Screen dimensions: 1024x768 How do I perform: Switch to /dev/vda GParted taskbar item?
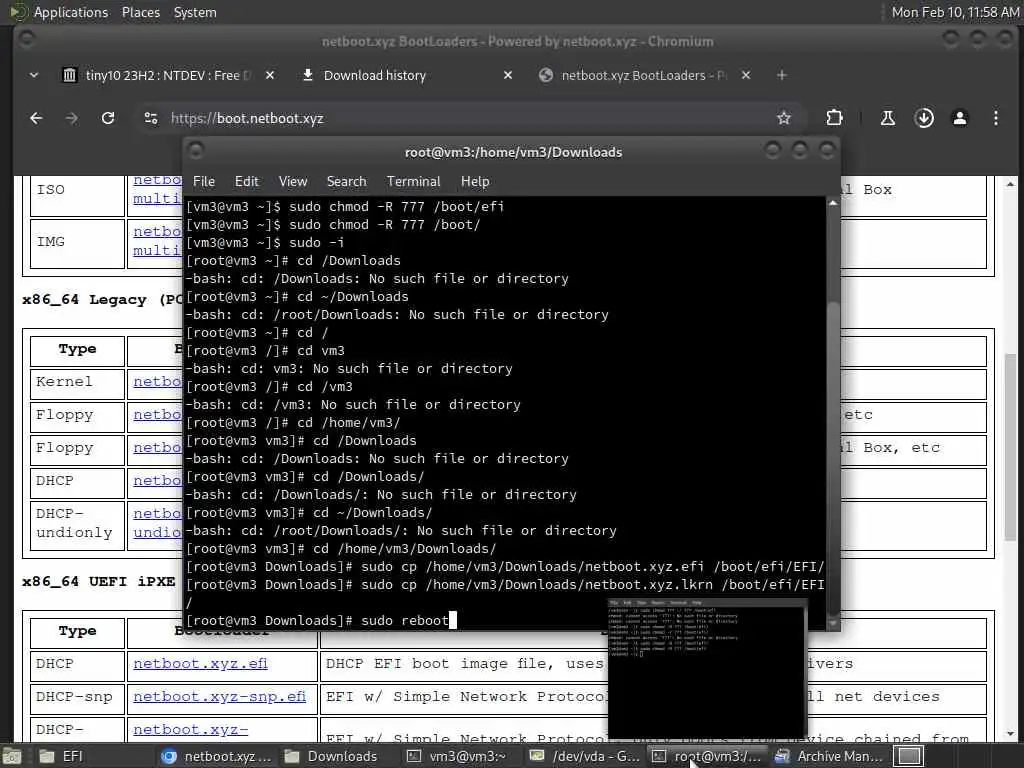point(584,756)
